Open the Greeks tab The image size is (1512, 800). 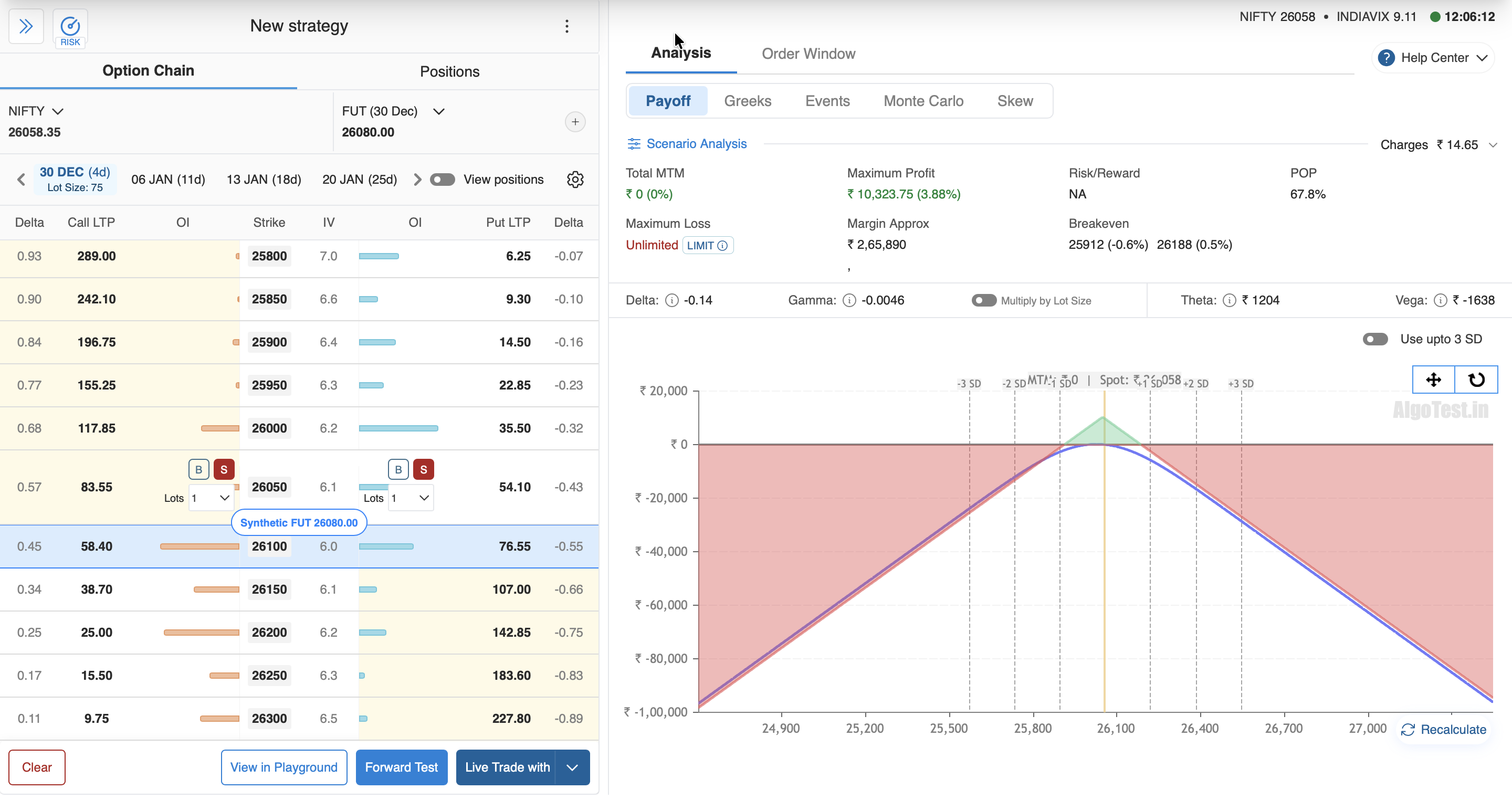[747, 101]
